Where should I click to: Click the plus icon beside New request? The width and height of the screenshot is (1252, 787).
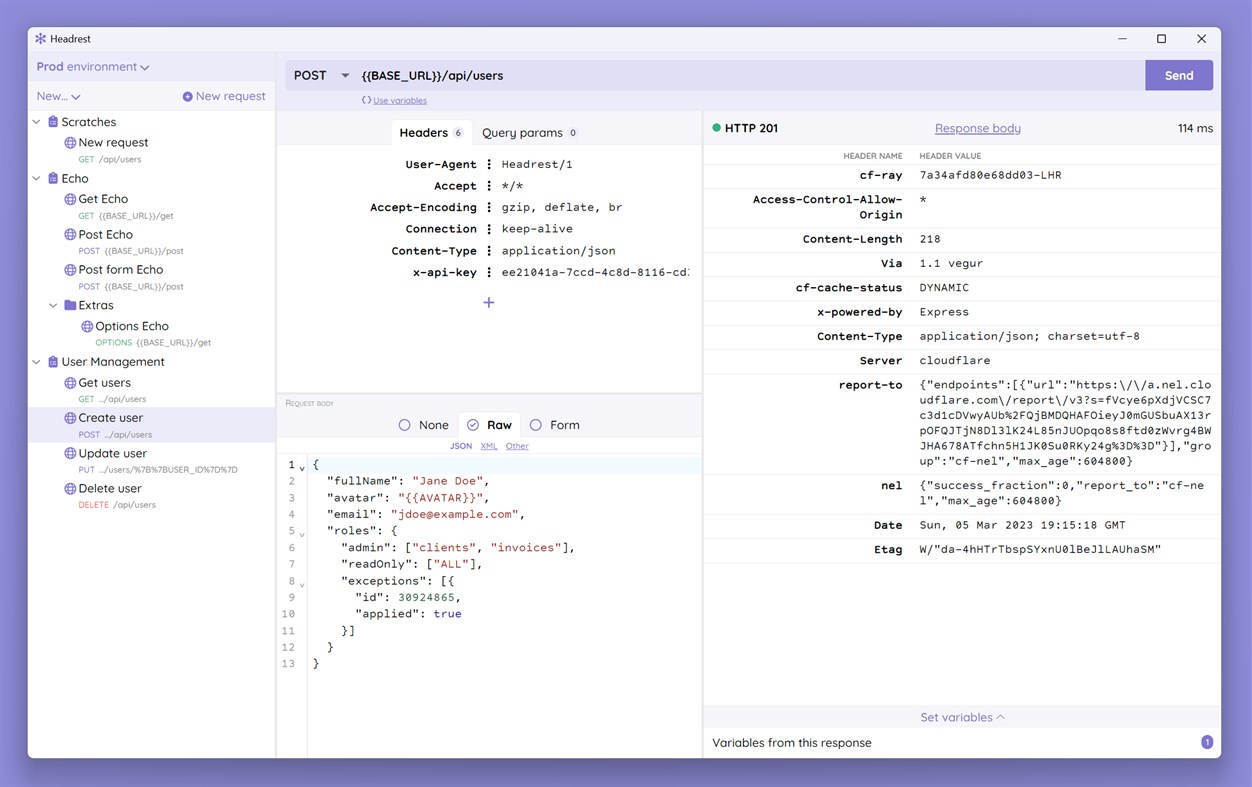pos(187,97)
